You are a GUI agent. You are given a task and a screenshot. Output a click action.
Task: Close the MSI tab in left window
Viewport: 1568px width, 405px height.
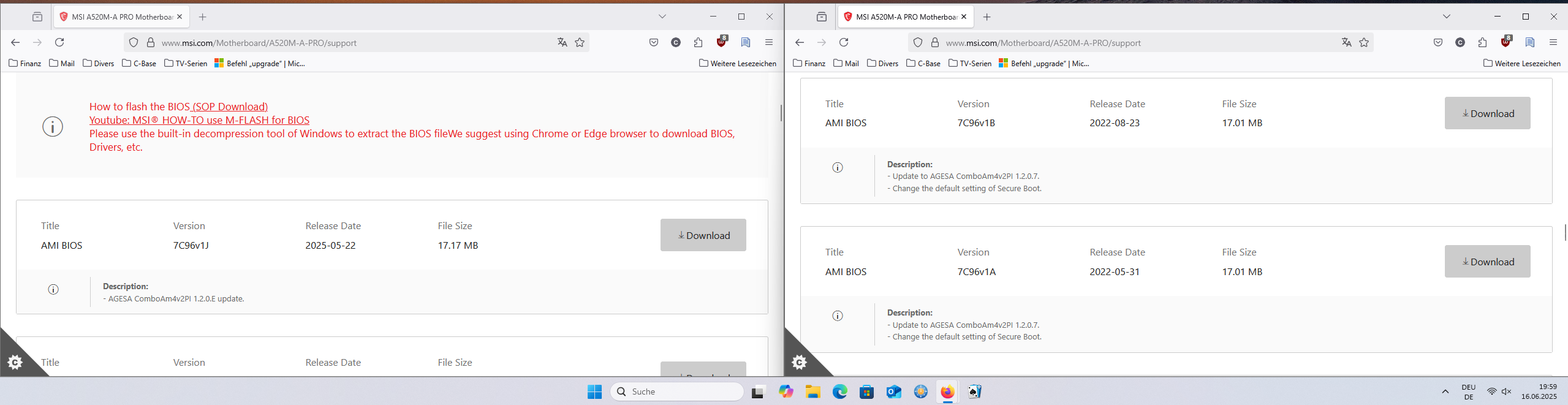coord(180,17)
